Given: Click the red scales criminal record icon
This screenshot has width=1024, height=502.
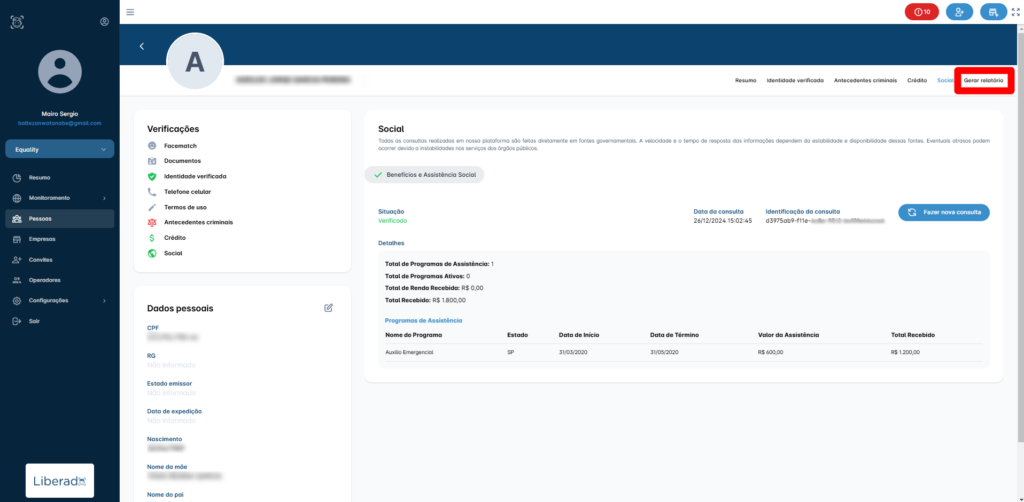Looking at the screenshot, I should [x=152, y=222].
